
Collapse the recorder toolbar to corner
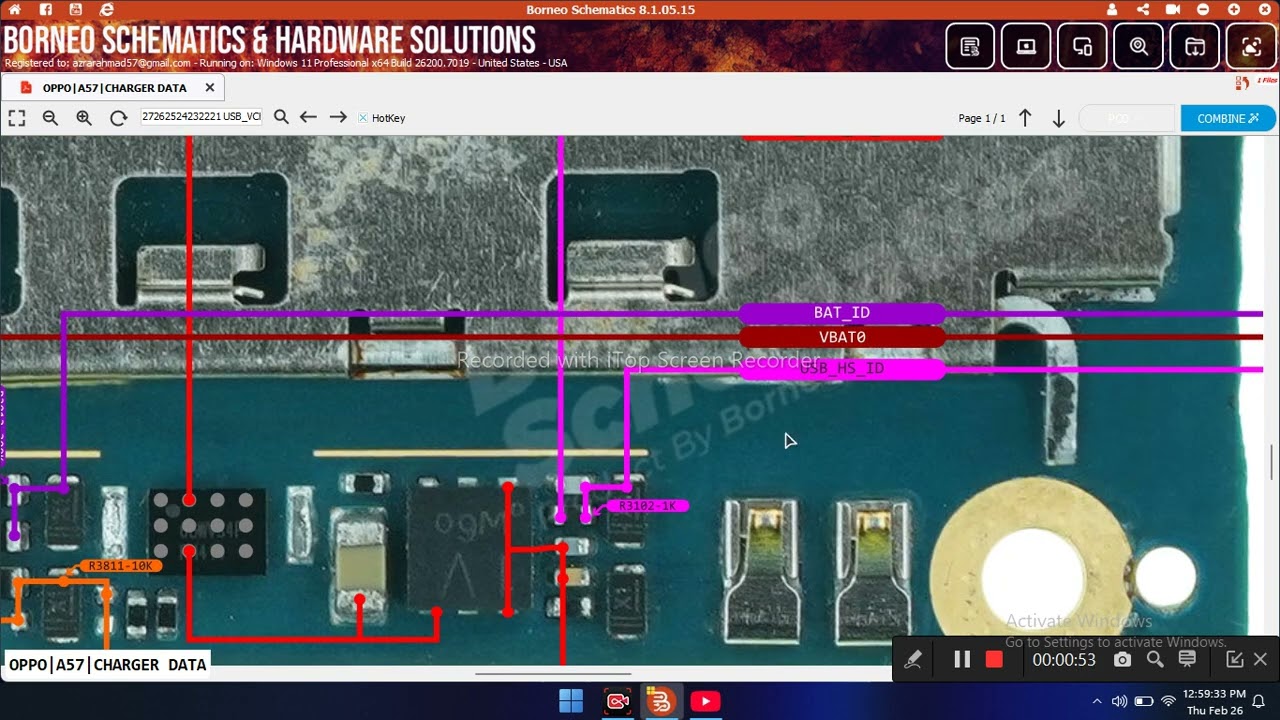[x=1235, y=659]
